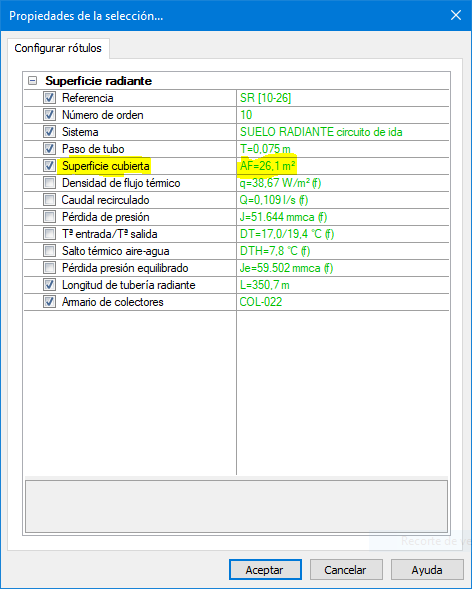The height and width of the screenshot is (589, 472).
Task: Click the Aceptar button
Action: pos(265,569)
